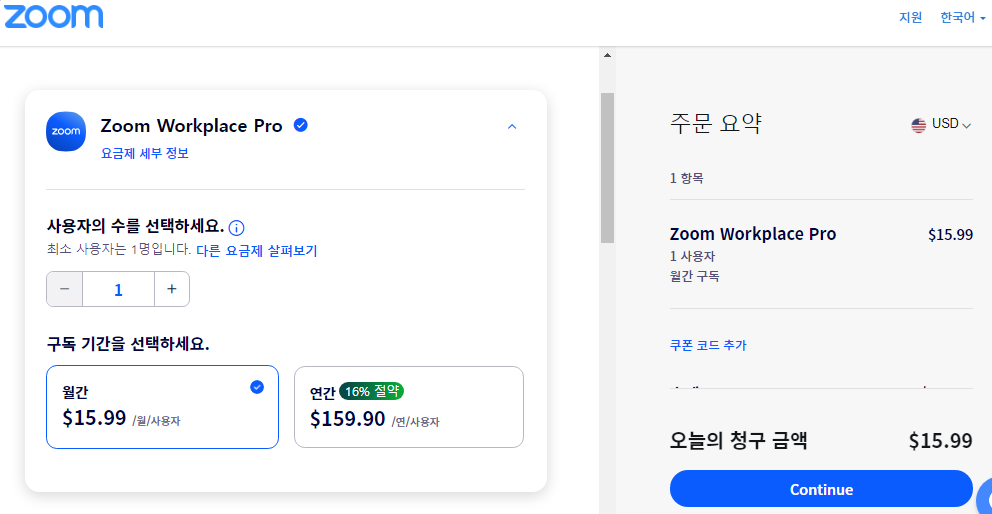Click the info icon next to user count

pyautogui.click(x=237, y=227)
